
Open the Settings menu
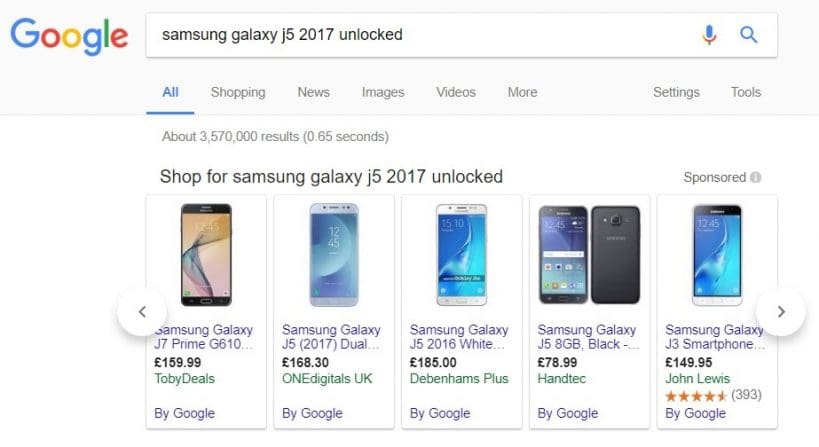676,92
